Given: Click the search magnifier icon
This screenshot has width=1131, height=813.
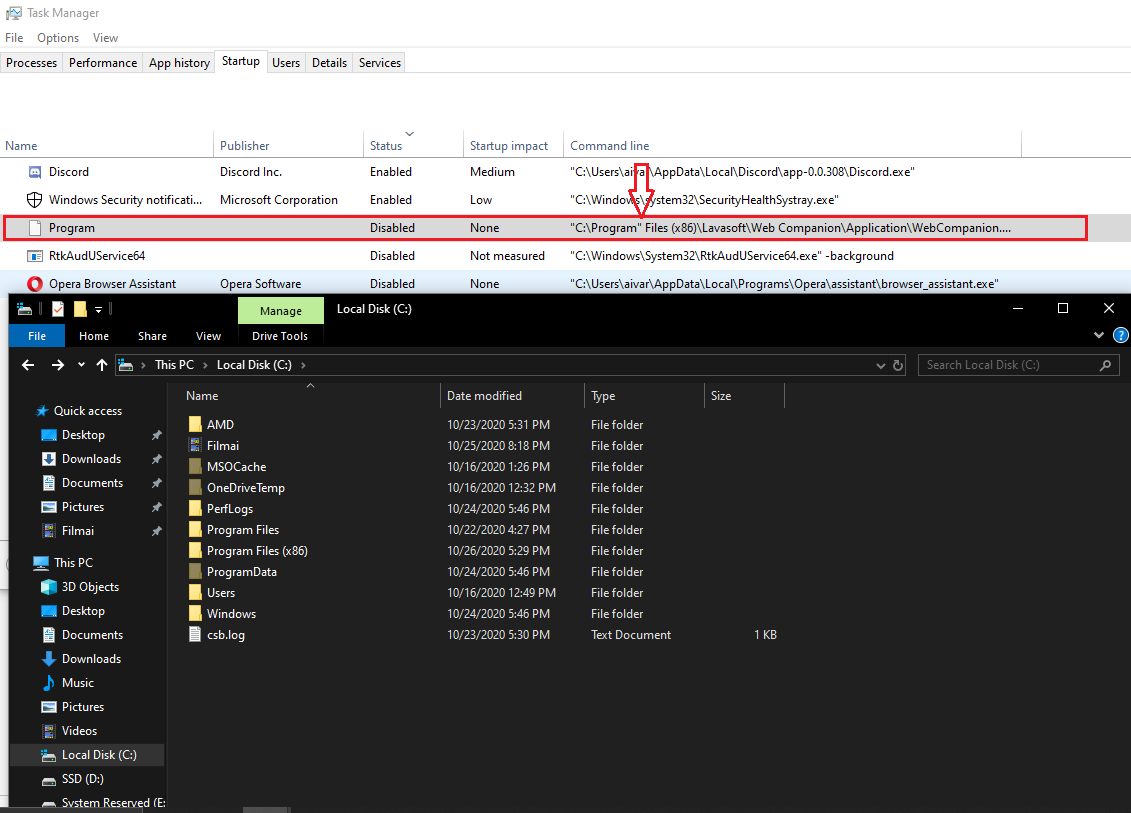Looking at the screenshot, I should coord(1105,365).
